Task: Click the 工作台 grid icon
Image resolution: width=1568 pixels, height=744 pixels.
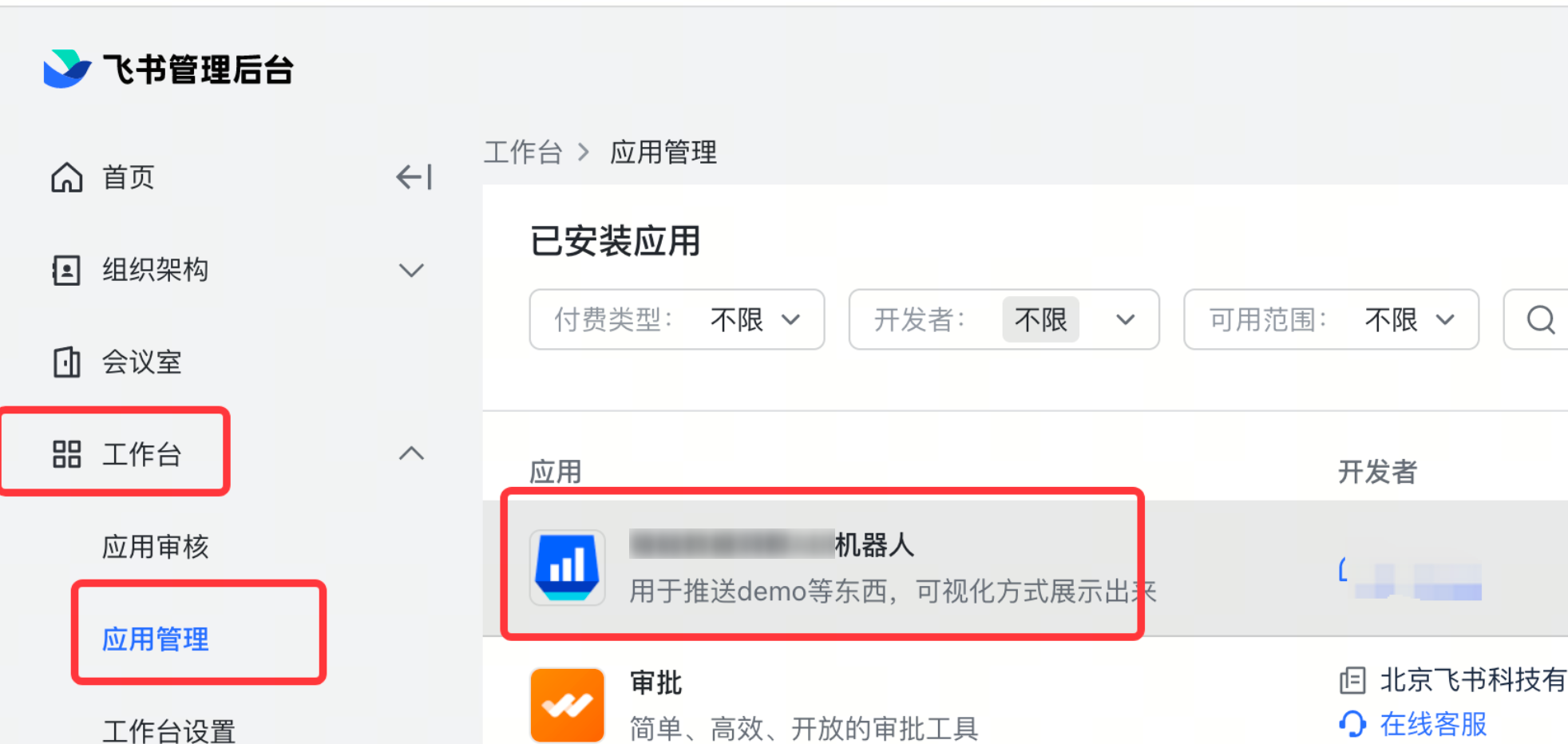Action: click(x=66, y=454)
